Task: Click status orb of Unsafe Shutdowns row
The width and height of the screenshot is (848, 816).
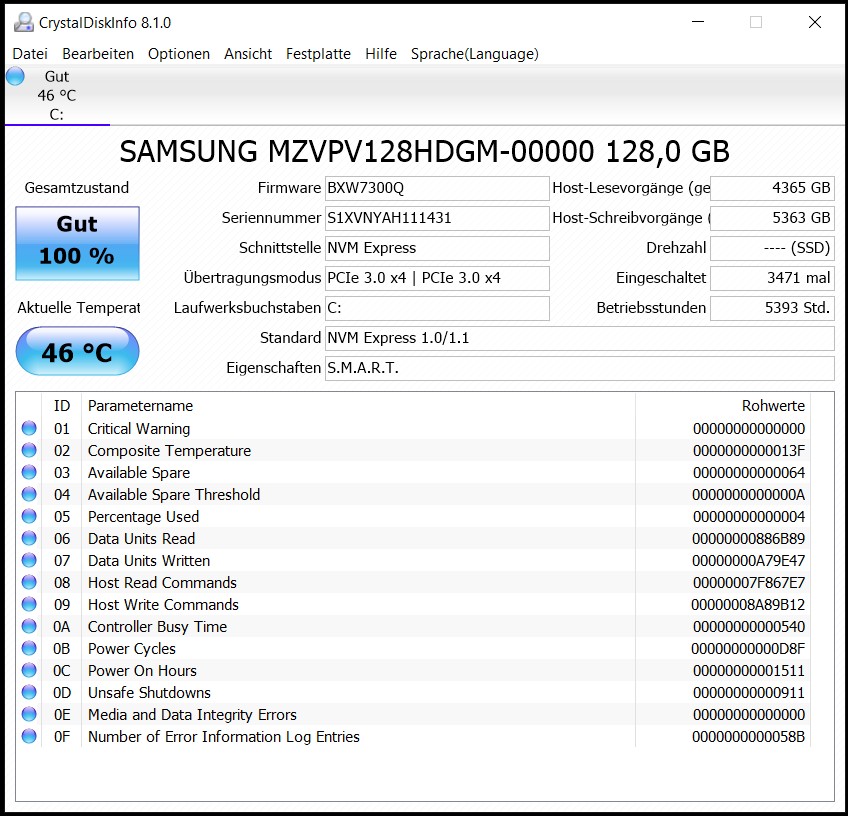Action: click(x=29, y=692)
